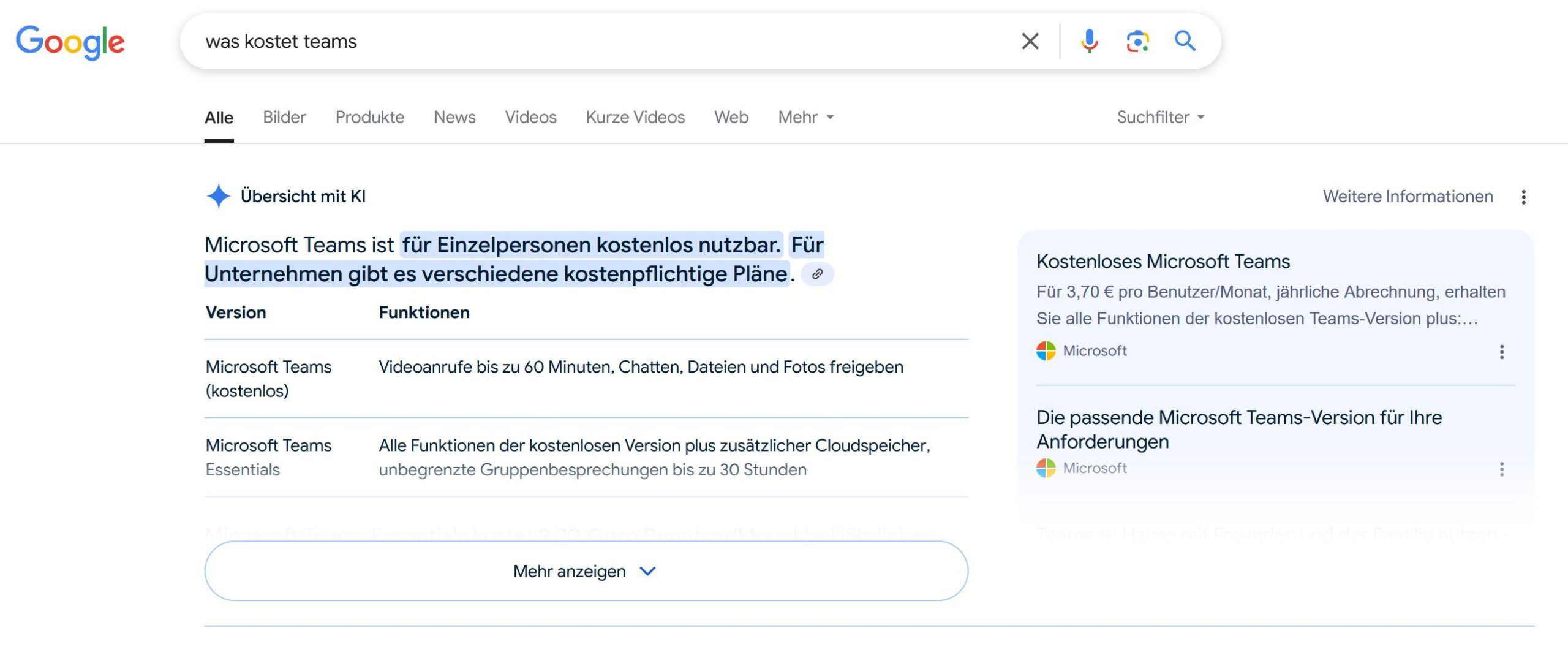Click the source link chain icon
This screenshot has height=655, width=1568.
pos(817,274)
